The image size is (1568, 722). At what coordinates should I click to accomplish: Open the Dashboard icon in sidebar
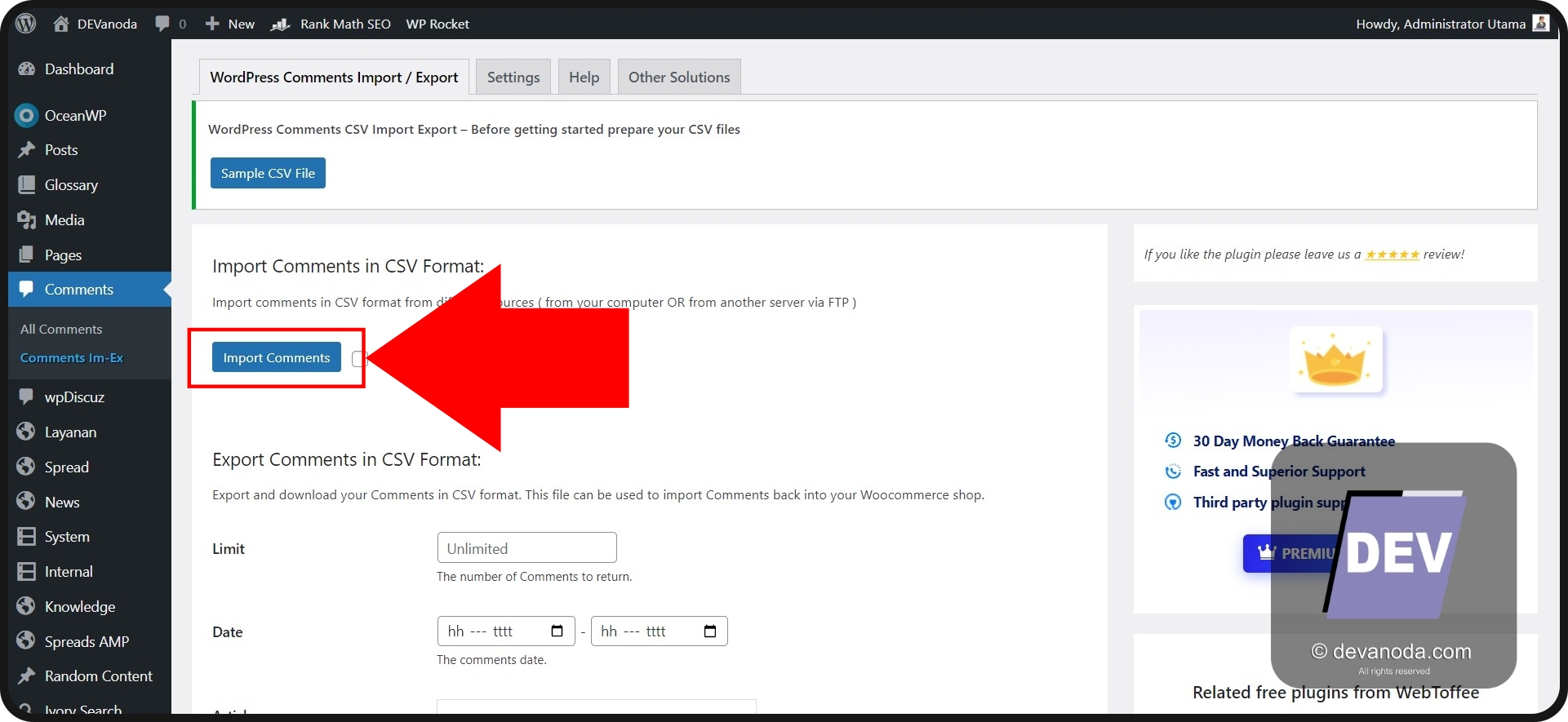pos(26,69)
